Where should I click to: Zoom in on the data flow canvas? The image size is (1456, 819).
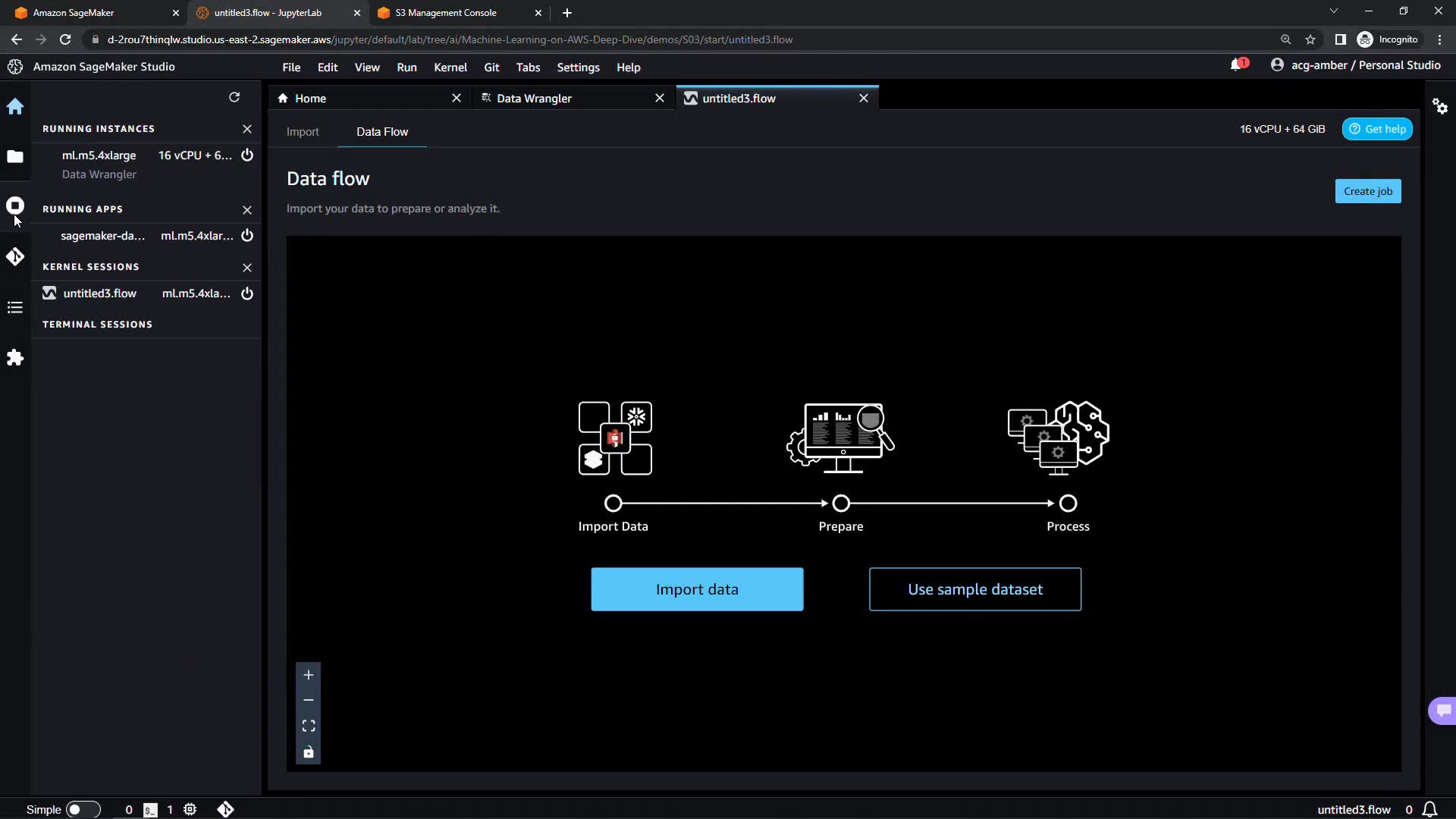[309, 675]
